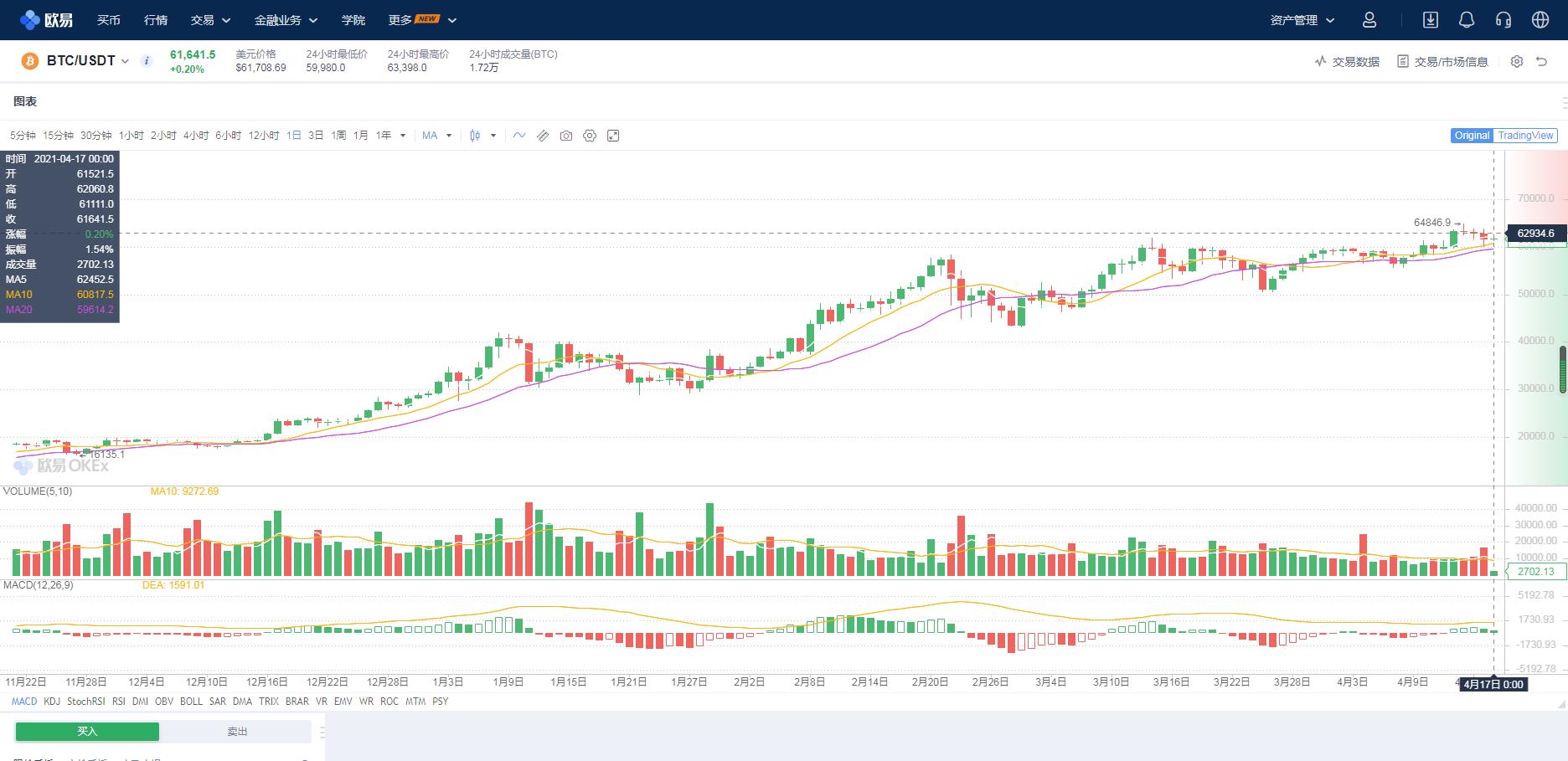1568x761 pixels.
Task: Select the 1月 interval
Action: click(x=361, y=136)
